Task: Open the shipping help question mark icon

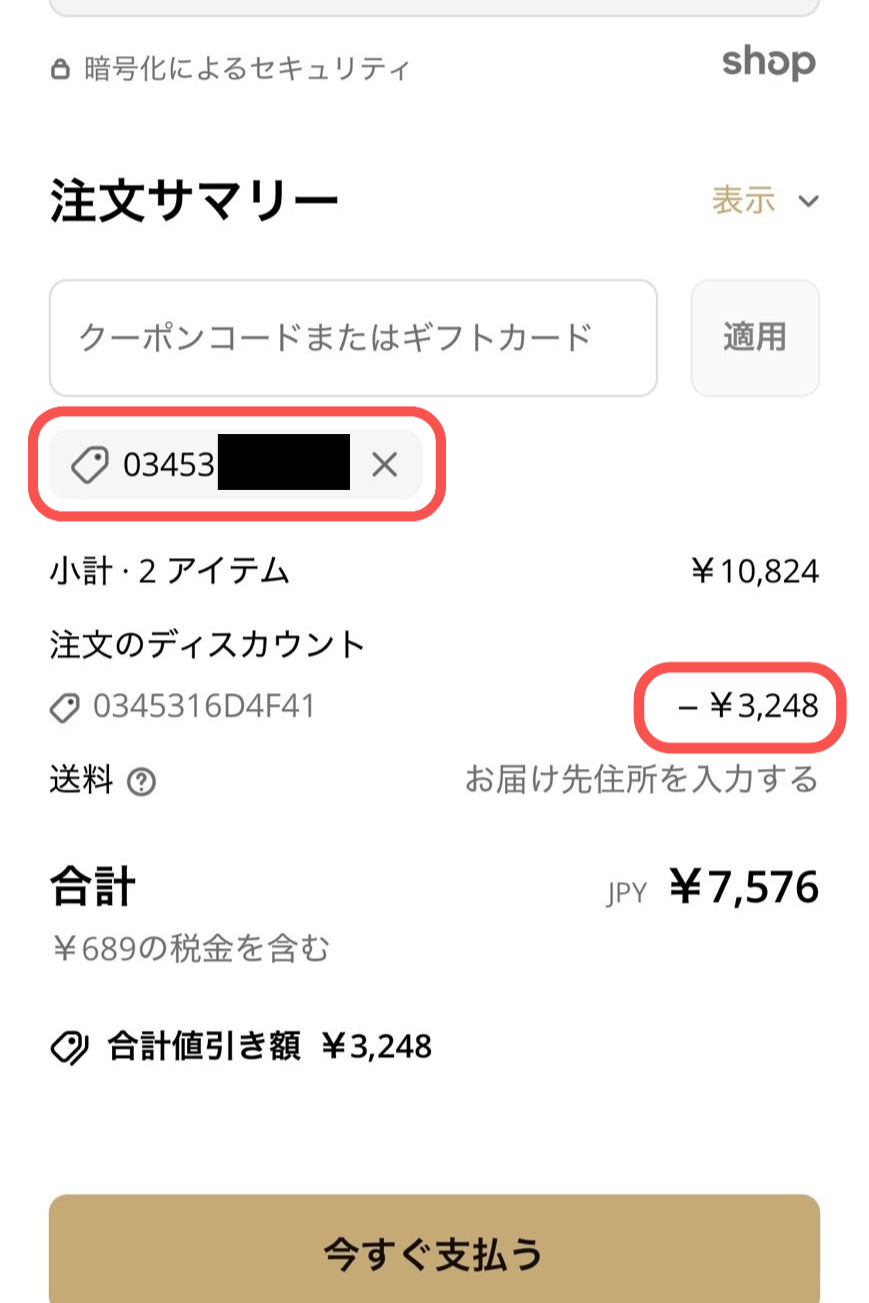Action: tap(142, 782)
